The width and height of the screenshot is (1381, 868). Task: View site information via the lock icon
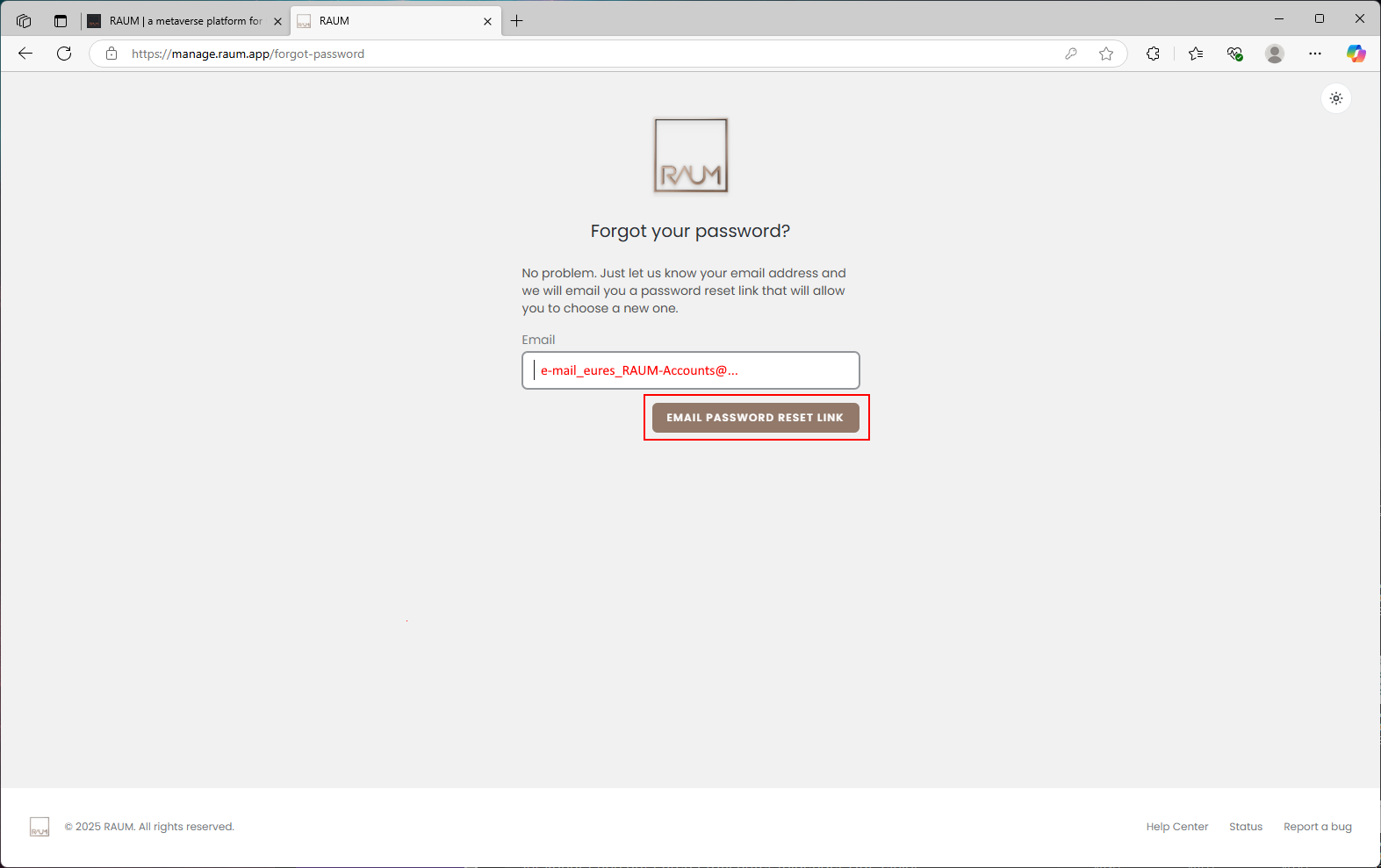pos(111,54)
